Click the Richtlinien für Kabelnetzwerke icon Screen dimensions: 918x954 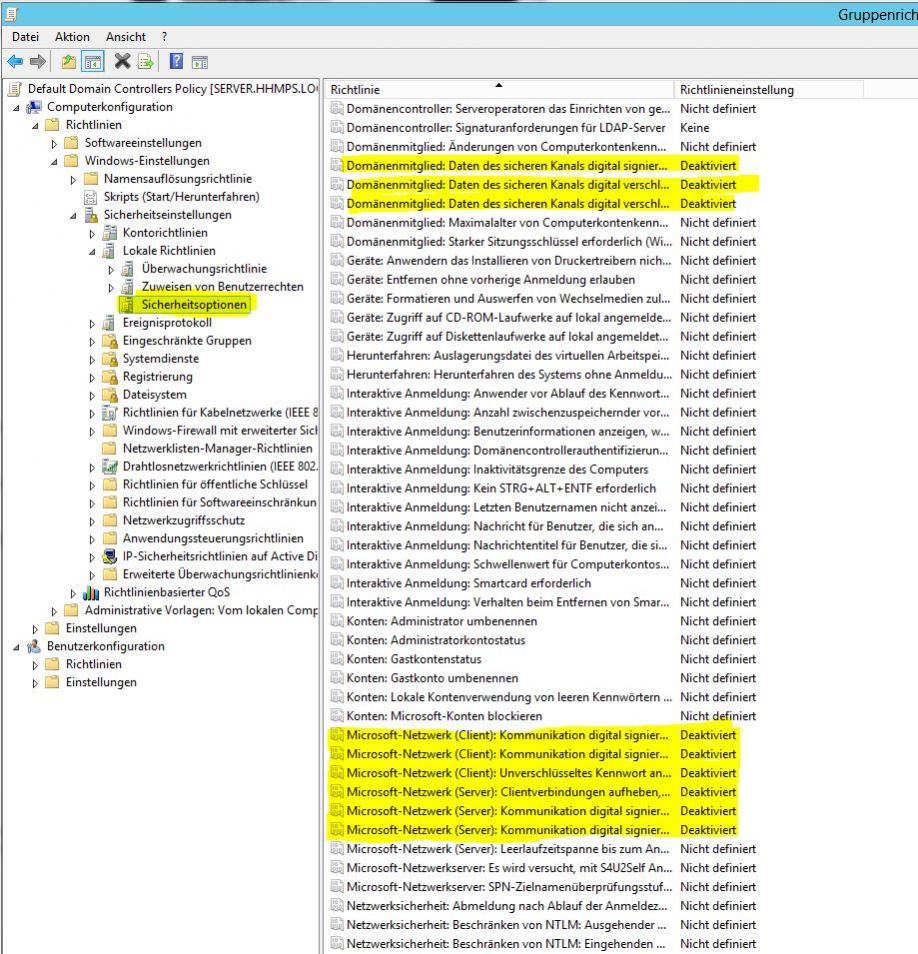(x=110, y=413)
